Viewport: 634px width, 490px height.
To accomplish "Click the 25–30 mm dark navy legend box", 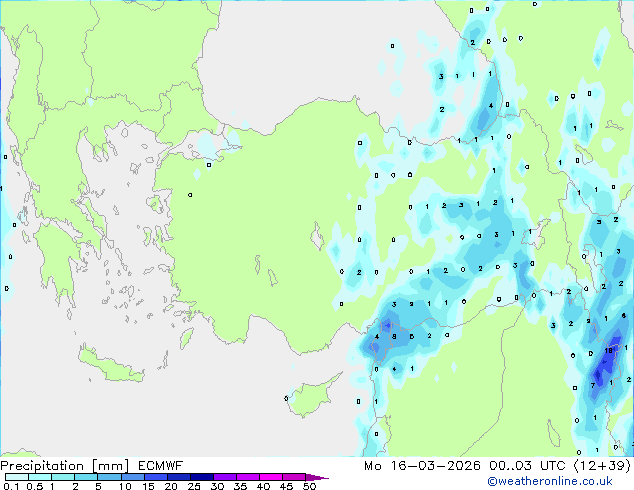I will (202, 477).
